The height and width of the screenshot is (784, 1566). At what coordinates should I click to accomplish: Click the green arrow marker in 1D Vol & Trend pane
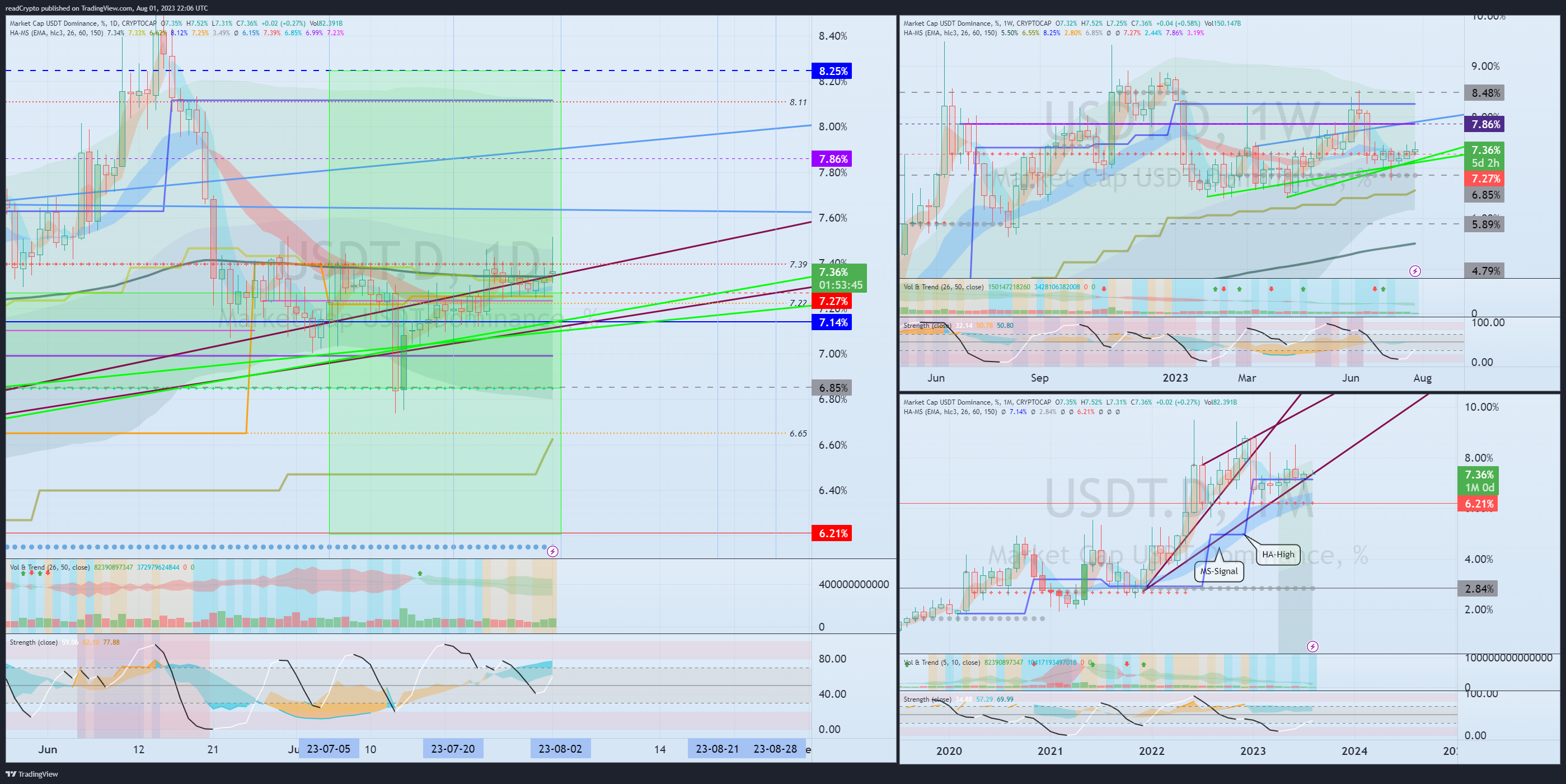[x=420, y=573]
